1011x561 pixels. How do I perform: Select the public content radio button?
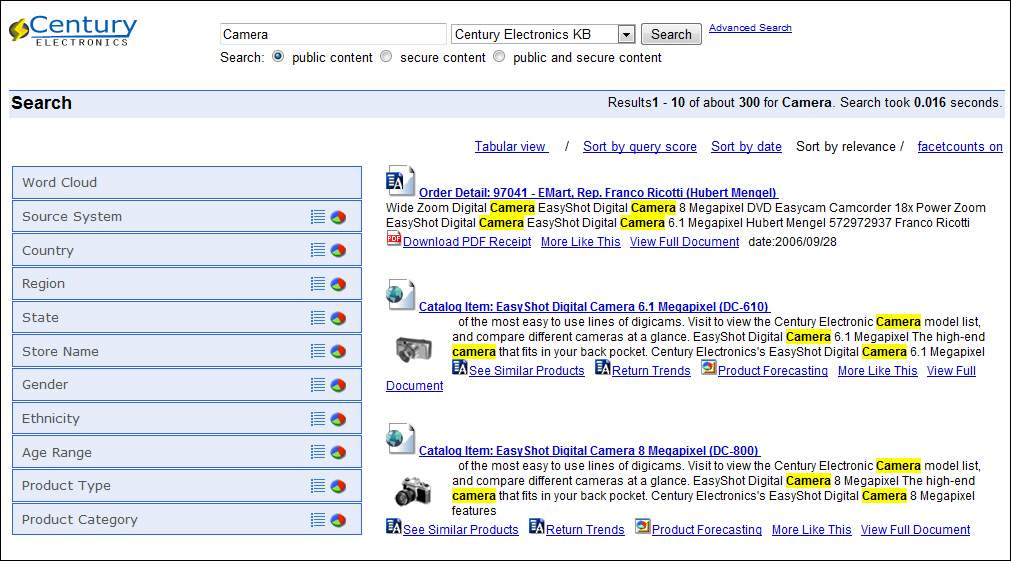(278, 57)
